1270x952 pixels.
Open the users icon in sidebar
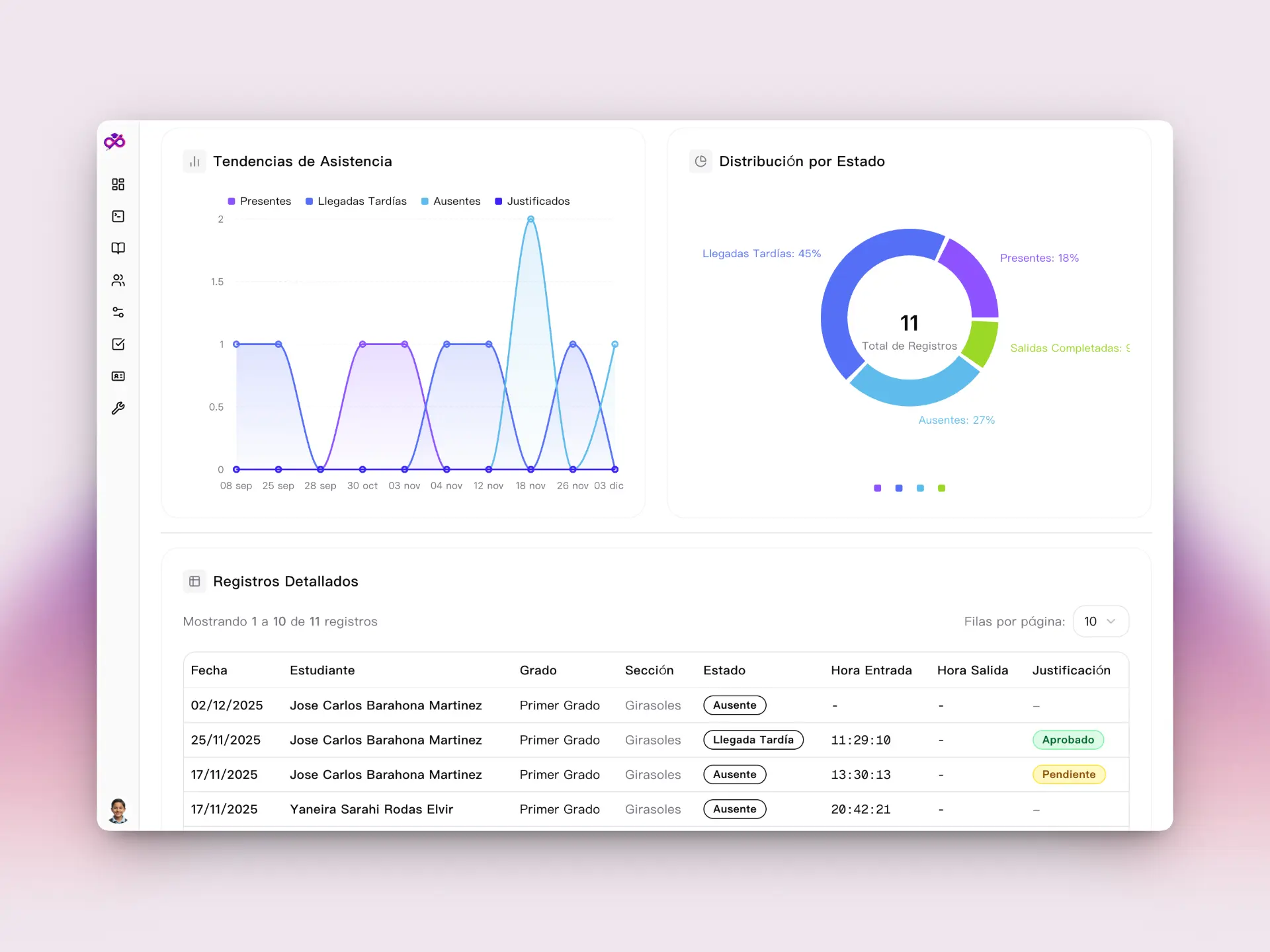coord(118,280)
